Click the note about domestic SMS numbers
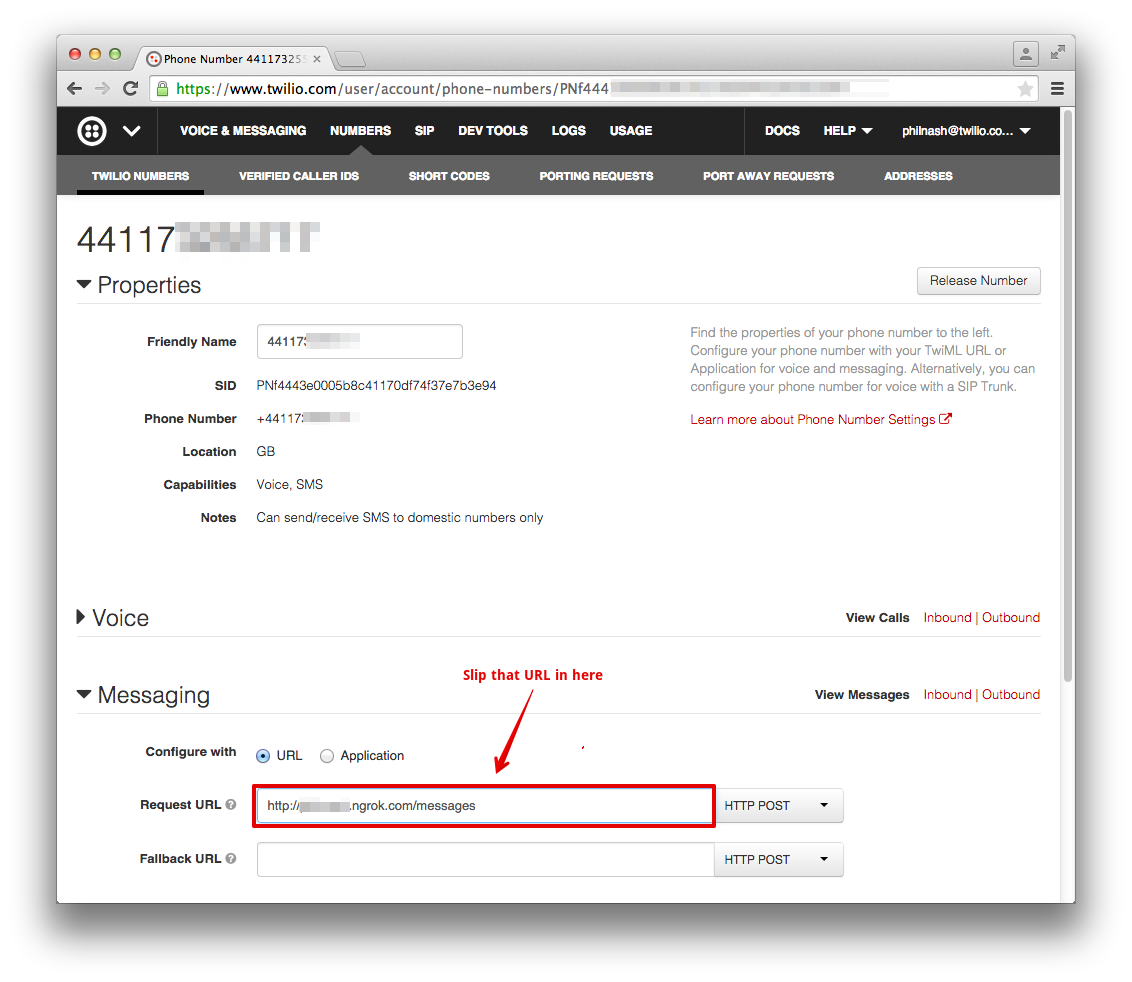The image size is (1132, 982). (399, 518)
